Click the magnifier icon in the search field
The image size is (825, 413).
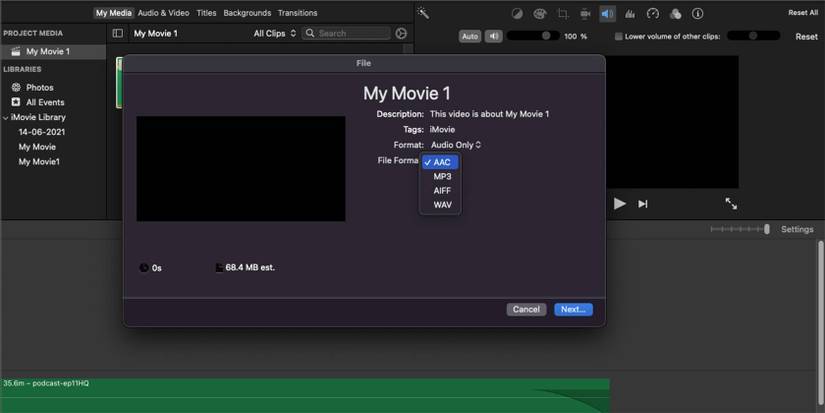[310, 33]
